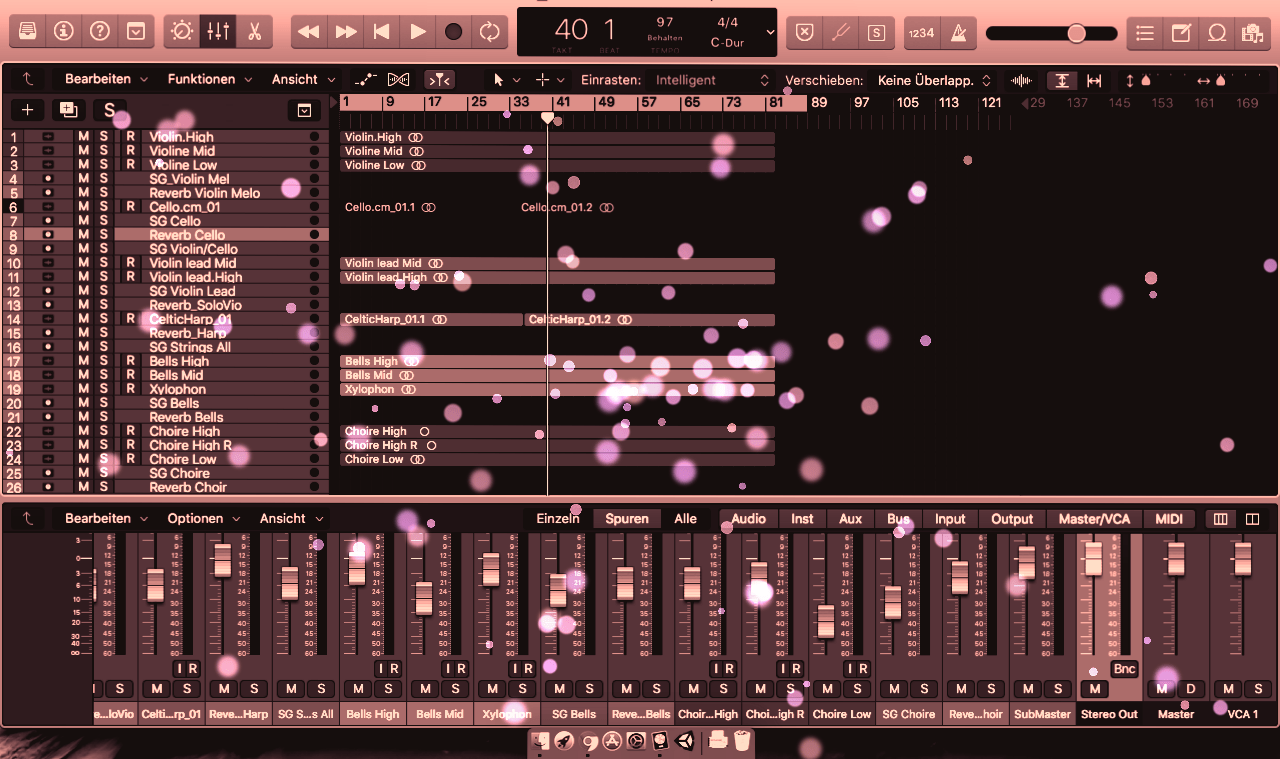Open the Smart Controls button
This screenshot has width=1280, height=759.
point(181,32)
